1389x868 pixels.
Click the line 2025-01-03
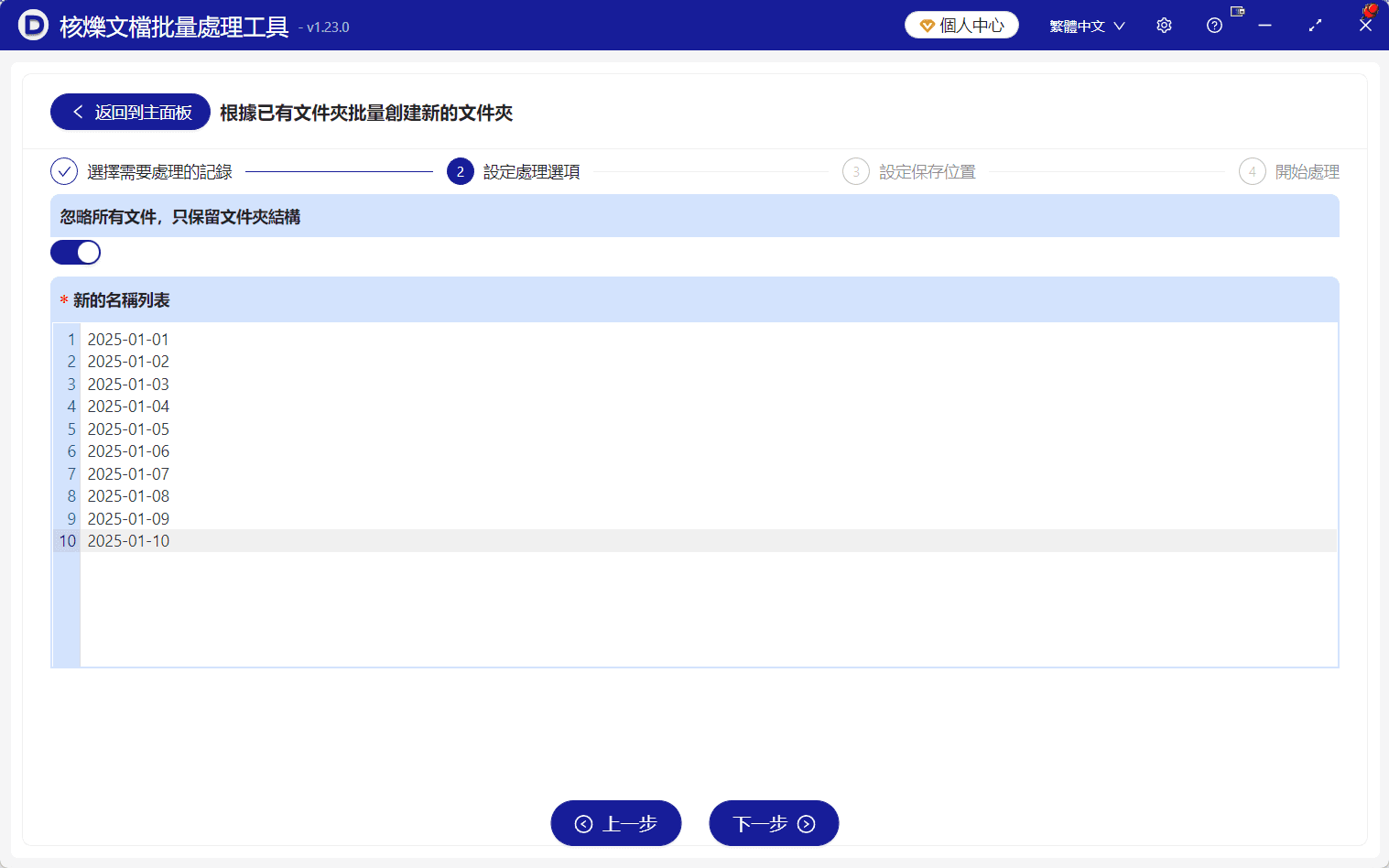128,385
